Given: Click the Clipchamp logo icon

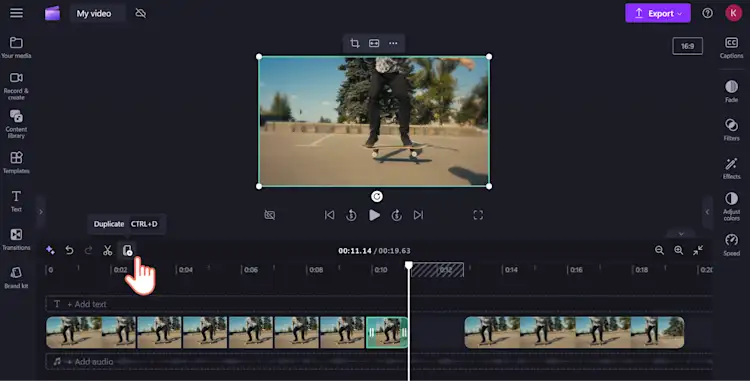Looking at the screenshot, I should click(x=52, y=13).
